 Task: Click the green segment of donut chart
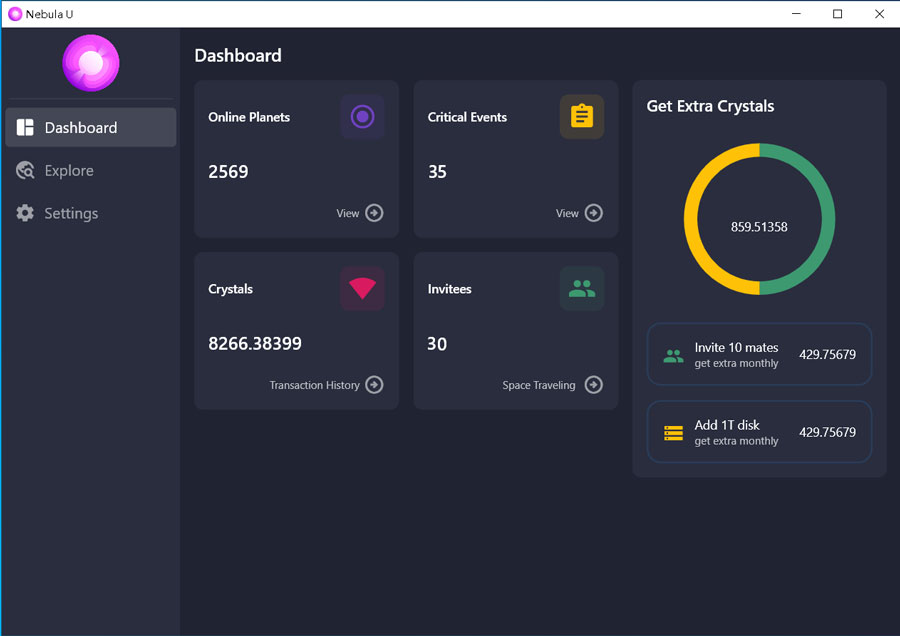tap(827, 219)
